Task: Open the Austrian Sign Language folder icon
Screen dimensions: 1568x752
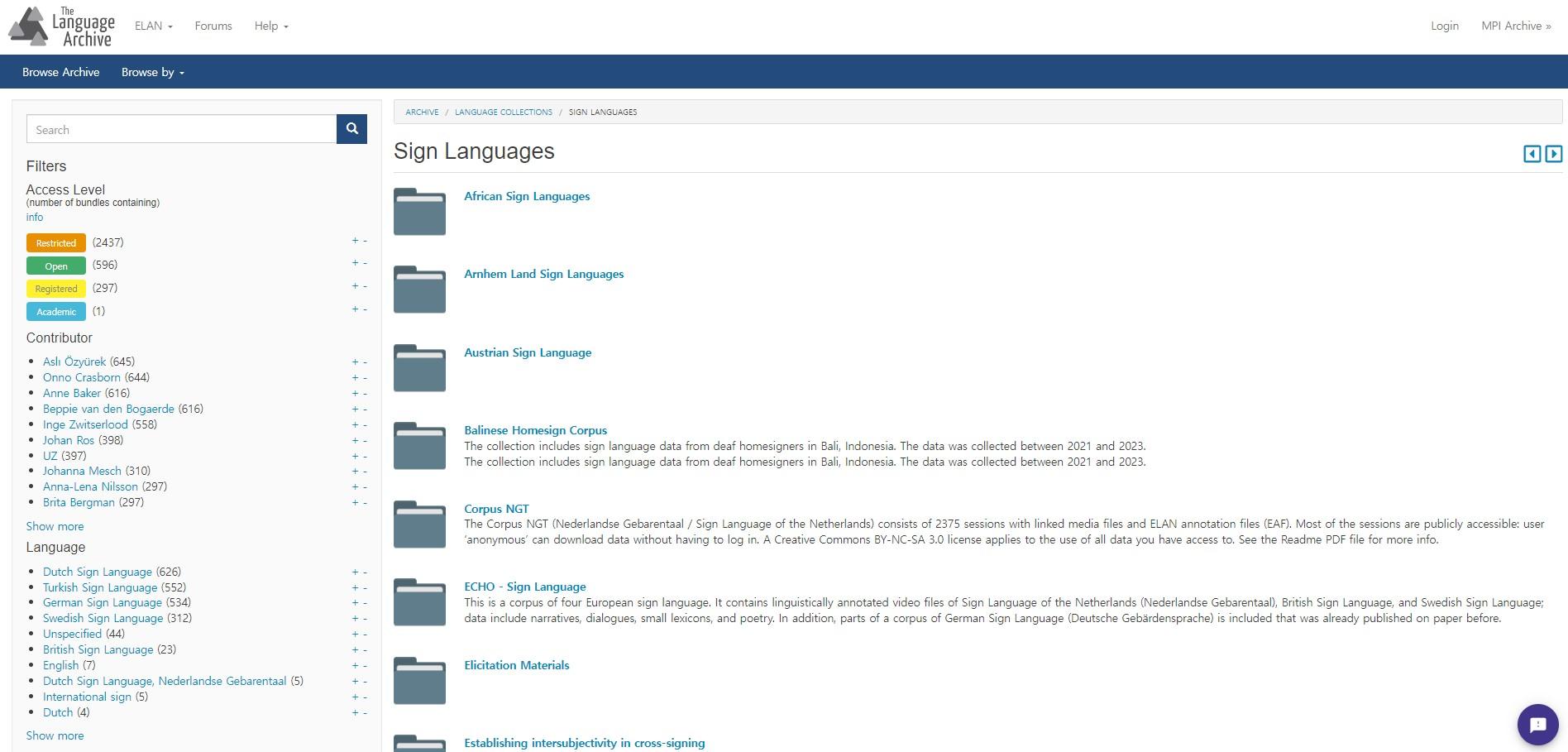Action: point(419,368)
